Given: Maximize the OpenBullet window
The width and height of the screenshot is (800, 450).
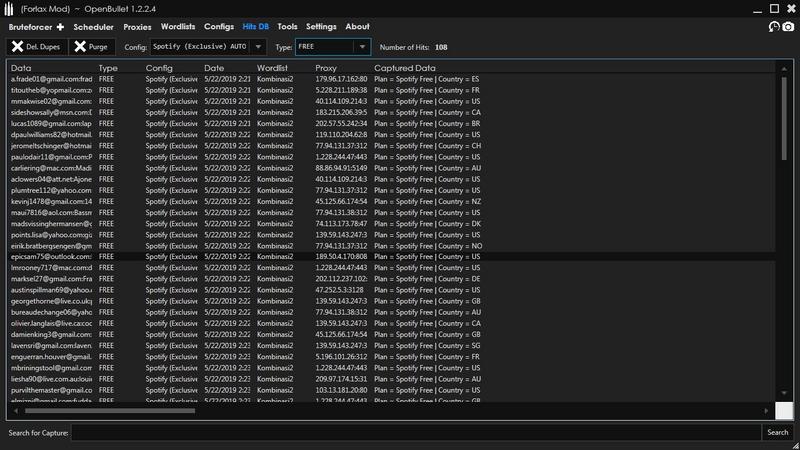Looking at the screenshot, I should point(774,9).
